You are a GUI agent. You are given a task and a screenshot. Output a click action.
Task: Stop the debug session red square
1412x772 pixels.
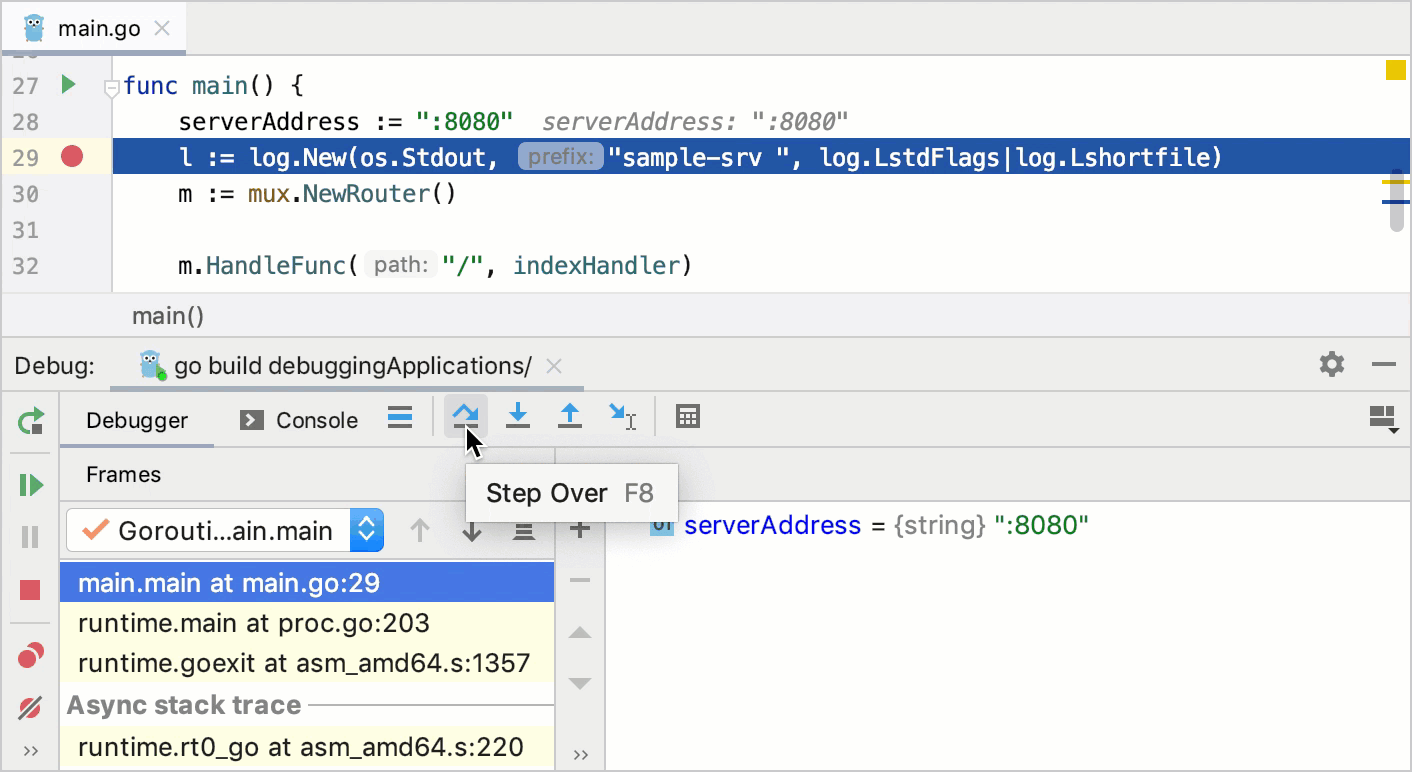tap(30, 590)
